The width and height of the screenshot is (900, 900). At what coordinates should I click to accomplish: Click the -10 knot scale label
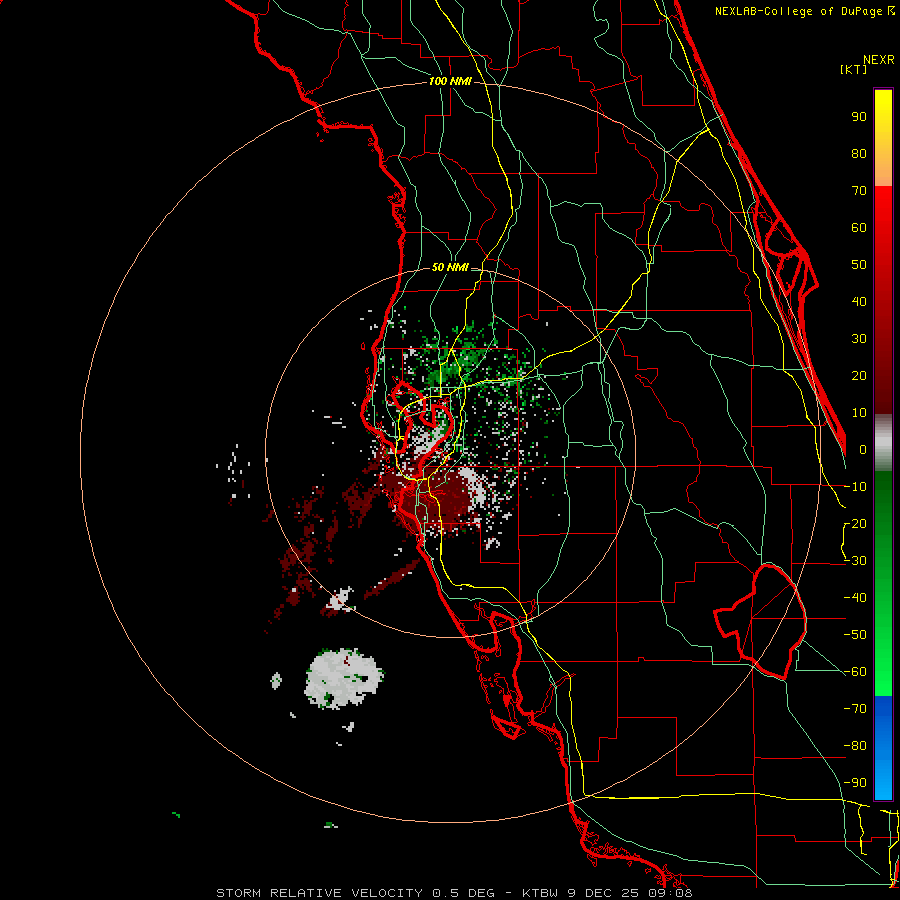pyautogui.click(x=855, y=487)
